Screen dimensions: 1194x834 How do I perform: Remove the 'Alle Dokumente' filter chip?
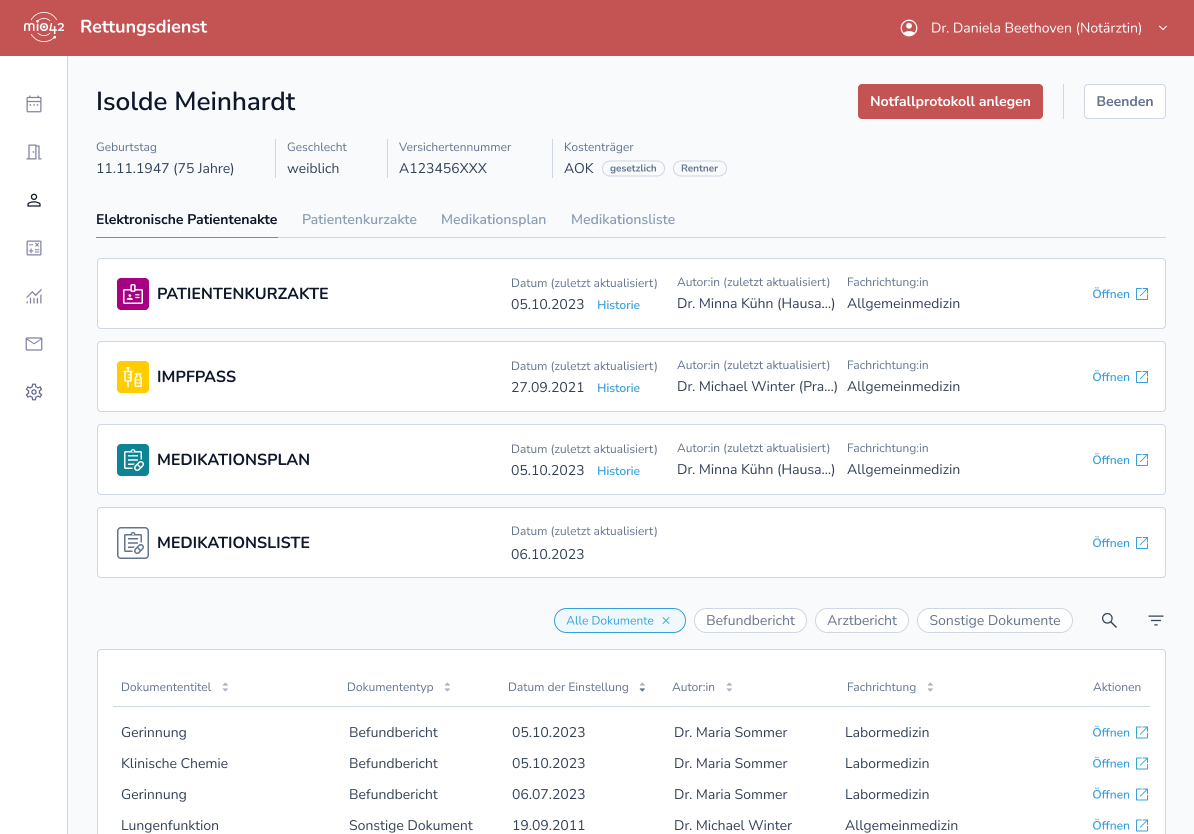coord(666,621)
